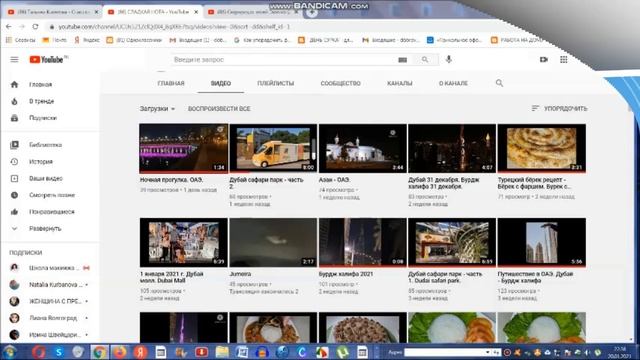Click the title Путешествие в ОАЭ. Дубай
This screenshot has width=640, height=360.
click(536, 277)
